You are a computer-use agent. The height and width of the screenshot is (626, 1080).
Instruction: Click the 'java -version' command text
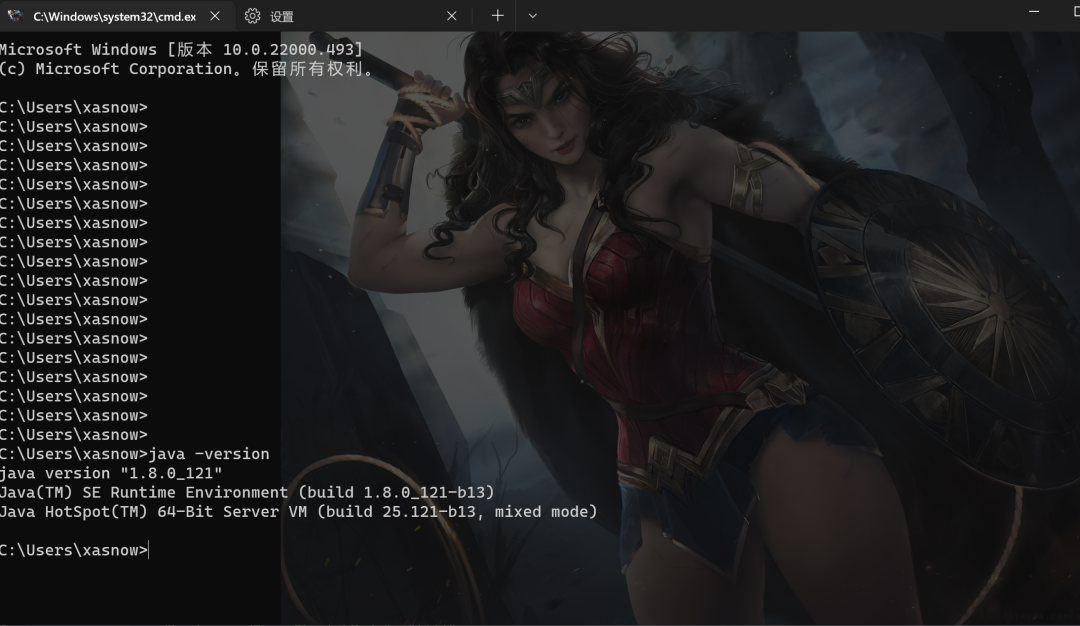209,454
